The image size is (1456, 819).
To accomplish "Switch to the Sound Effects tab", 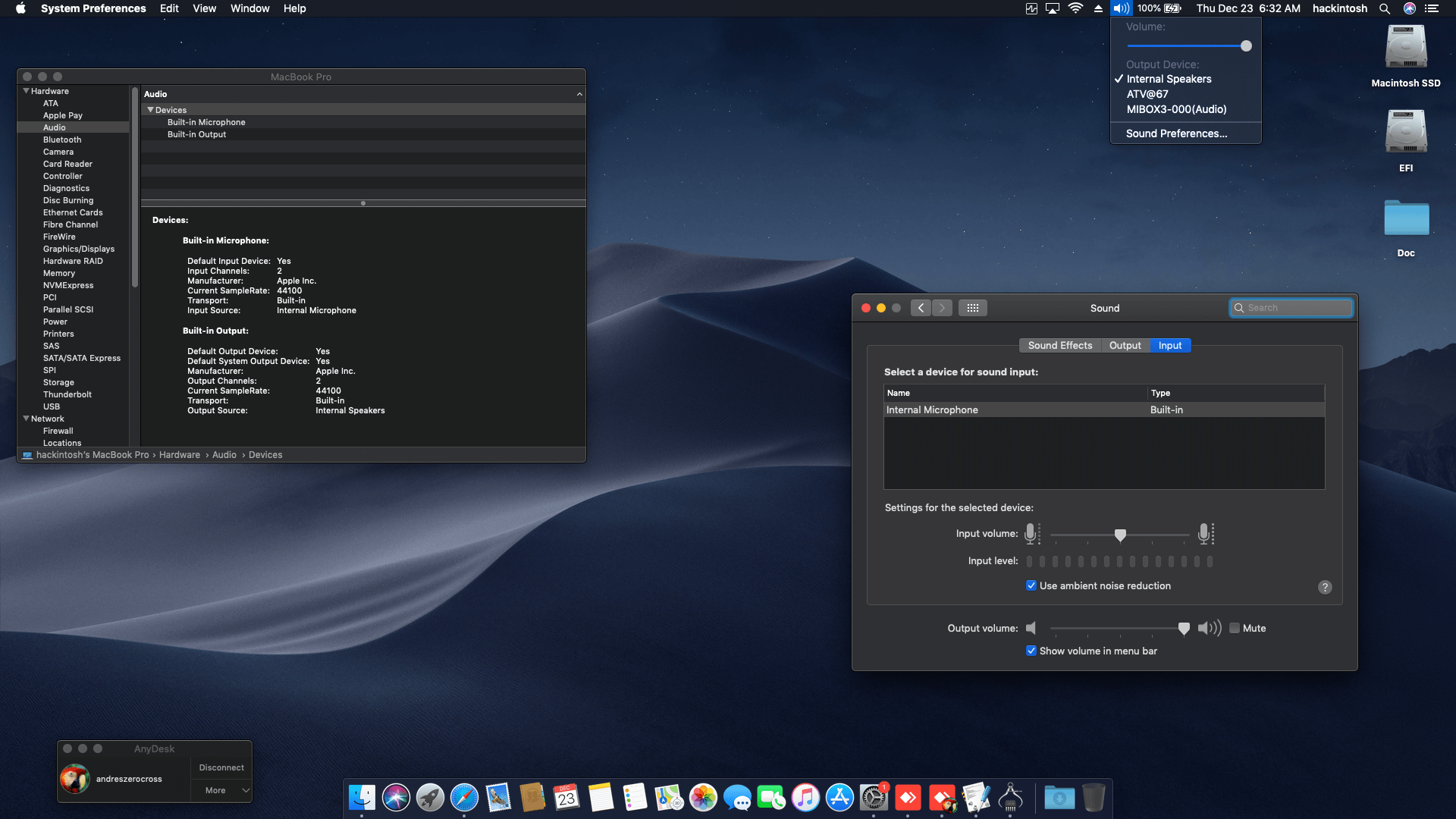I will (1059, 345).
